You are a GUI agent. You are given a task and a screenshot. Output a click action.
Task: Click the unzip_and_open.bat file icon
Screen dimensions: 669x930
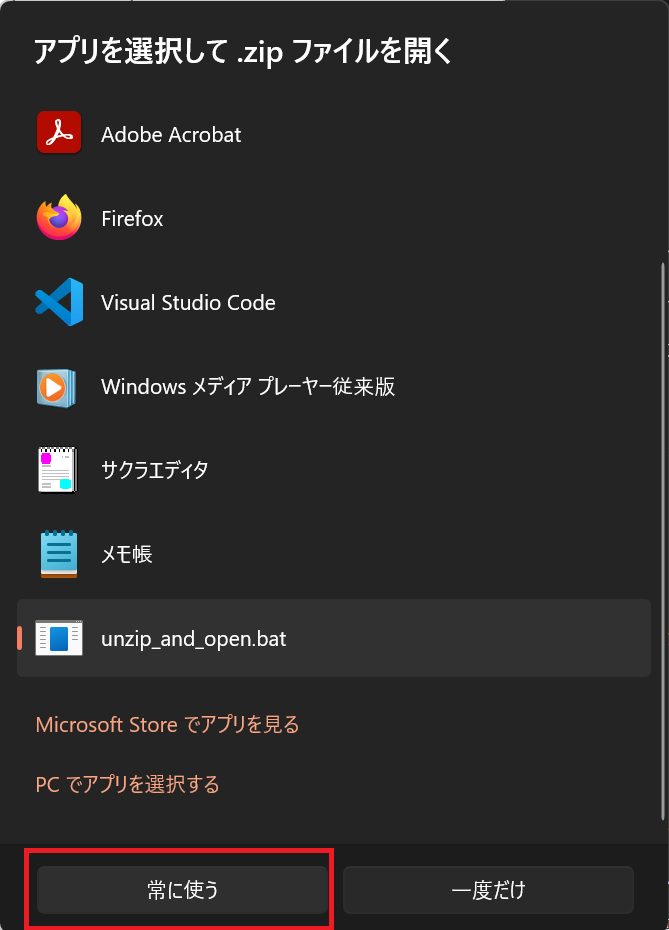[59, 638]
